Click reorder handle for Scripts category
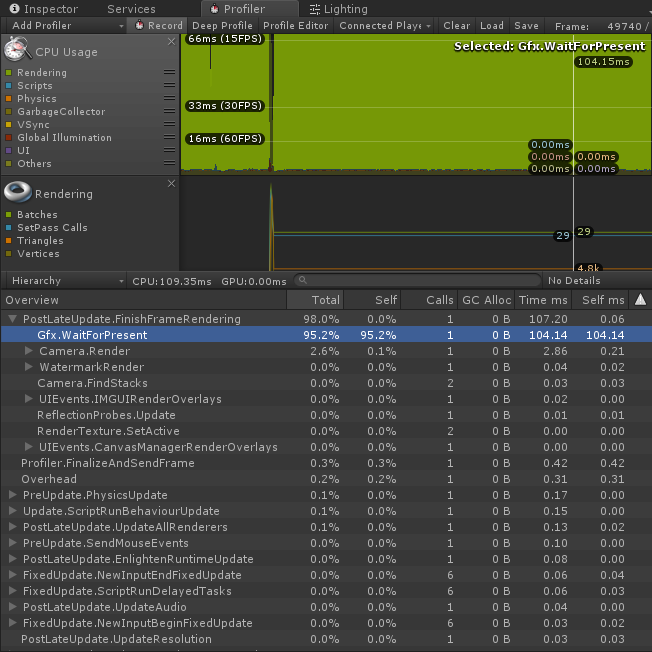This screenshot has width=652, height=652. [169, 85]
